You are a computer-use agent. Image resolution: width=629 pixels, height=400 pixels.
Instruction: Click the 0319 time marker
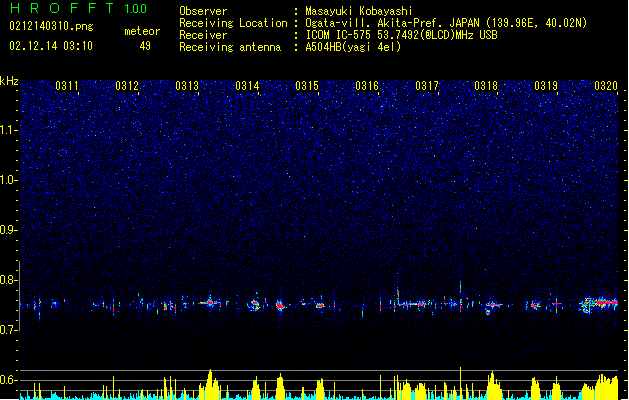point(546,86)
